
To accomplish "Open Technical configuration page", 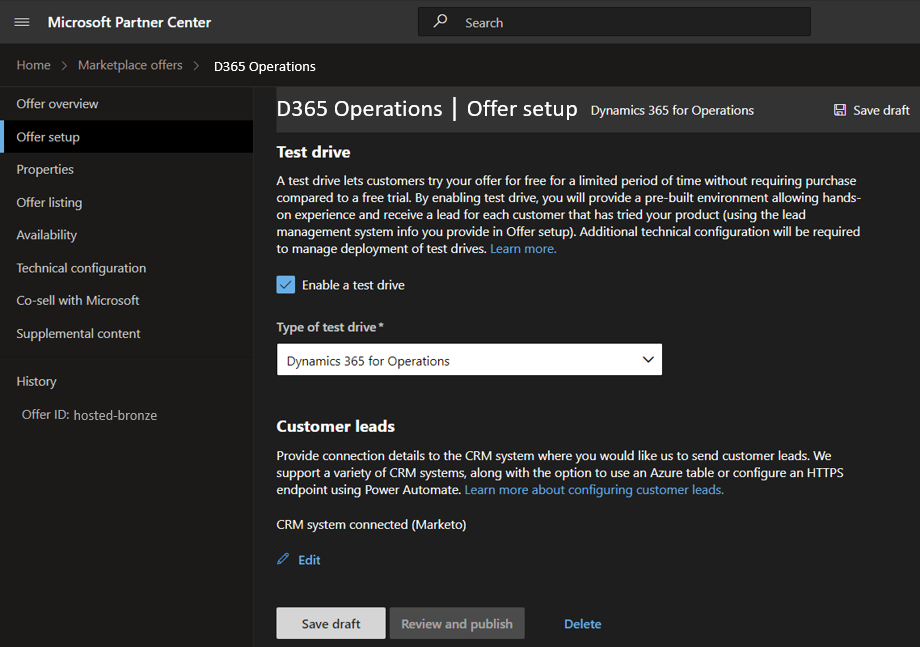I will pos(81,268).
